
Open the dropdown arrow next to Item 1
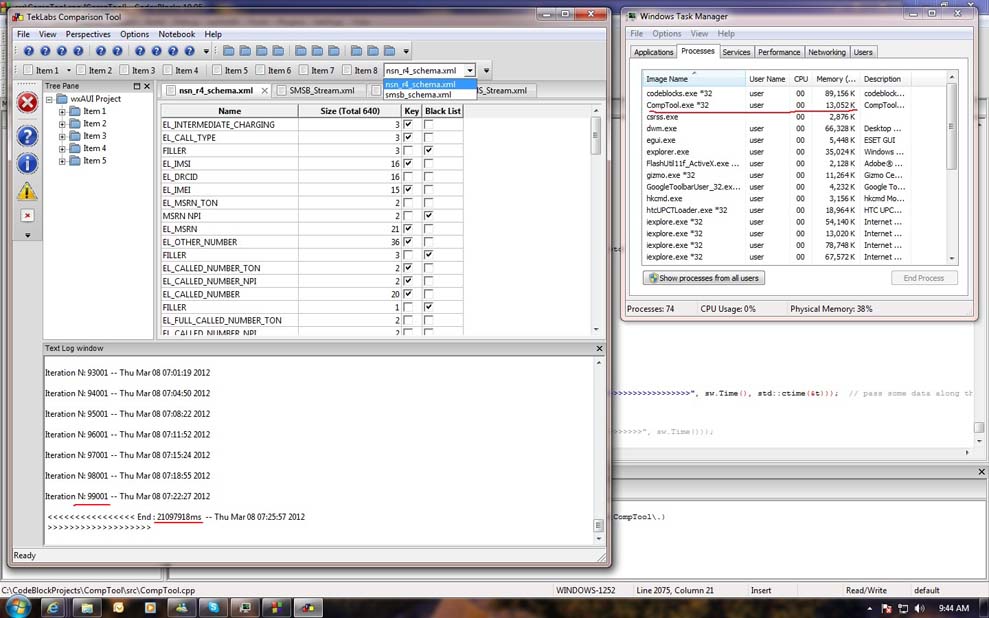click(x=69, y=71)
